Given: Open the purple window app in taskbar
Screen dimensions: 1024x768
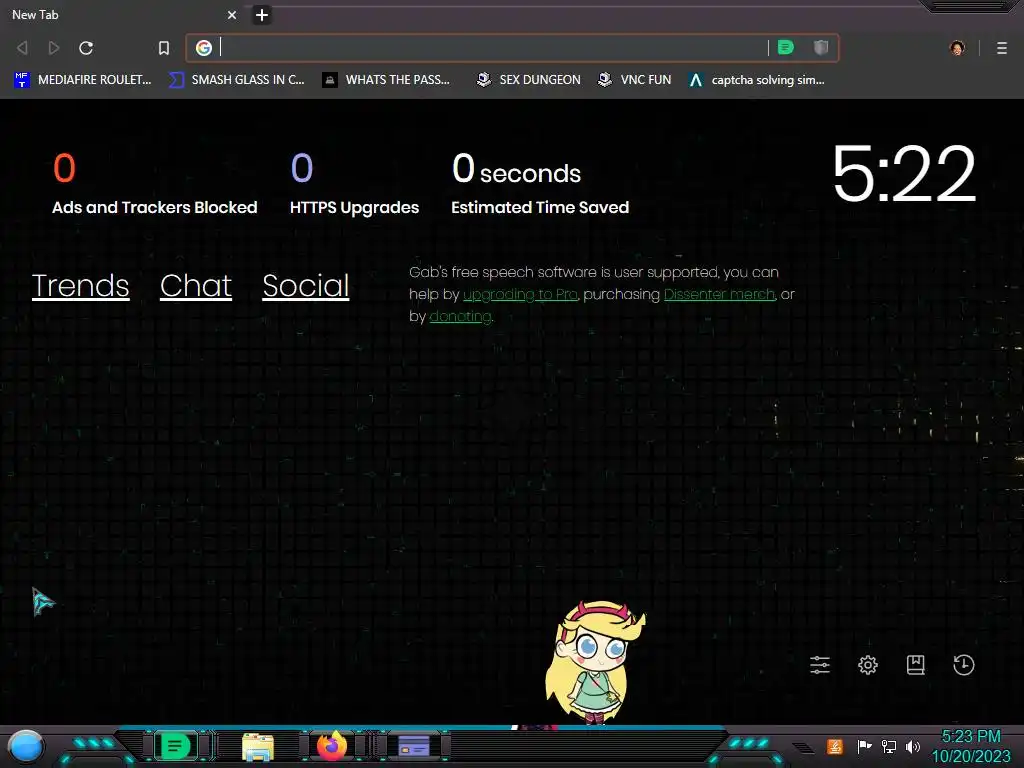Looking at the screenshot, I should [414, 746].
